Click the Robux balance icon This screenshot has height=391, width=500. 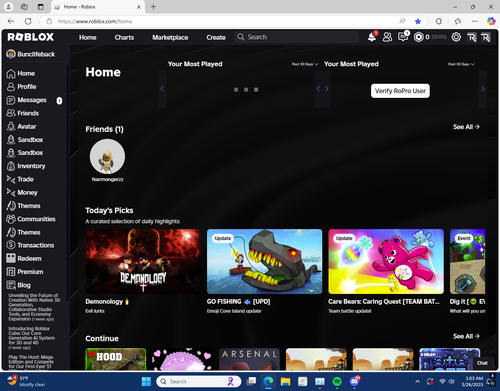coord(418,37)
